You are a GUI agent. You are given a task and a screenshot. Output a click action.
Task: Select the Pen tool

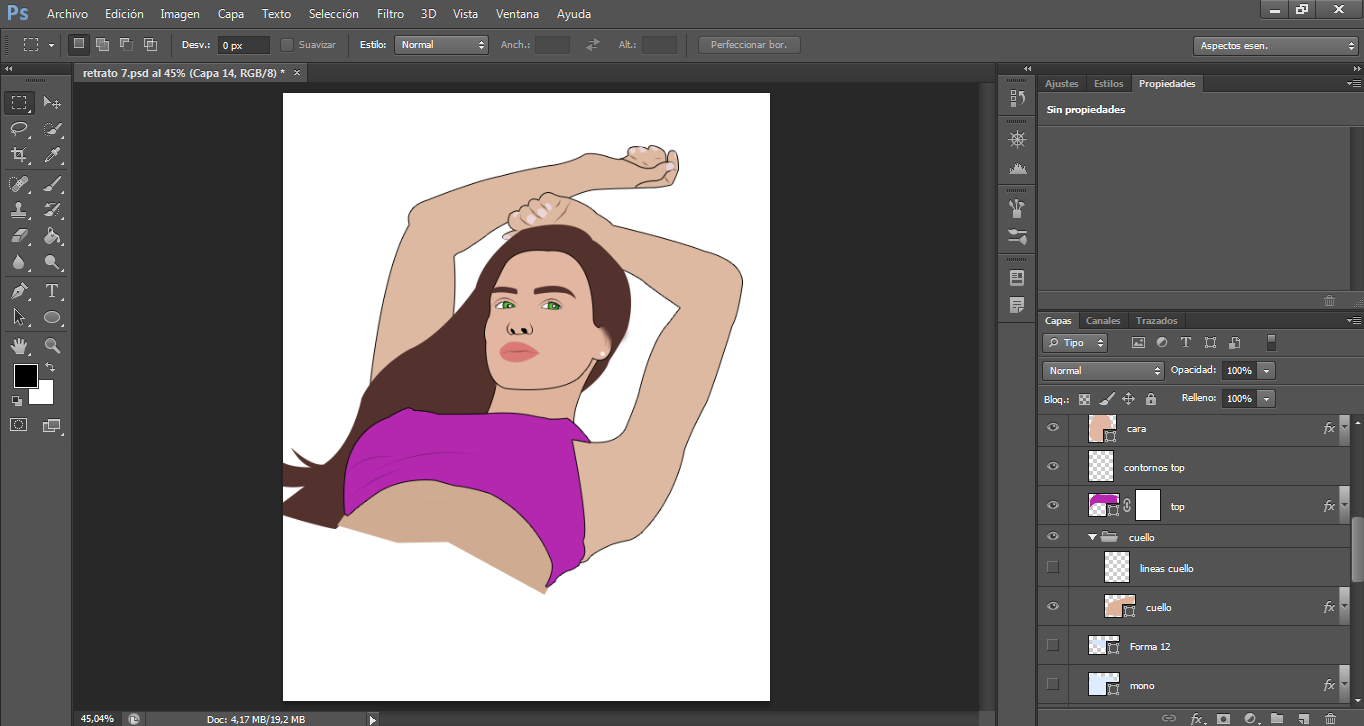tap(19, 291)
